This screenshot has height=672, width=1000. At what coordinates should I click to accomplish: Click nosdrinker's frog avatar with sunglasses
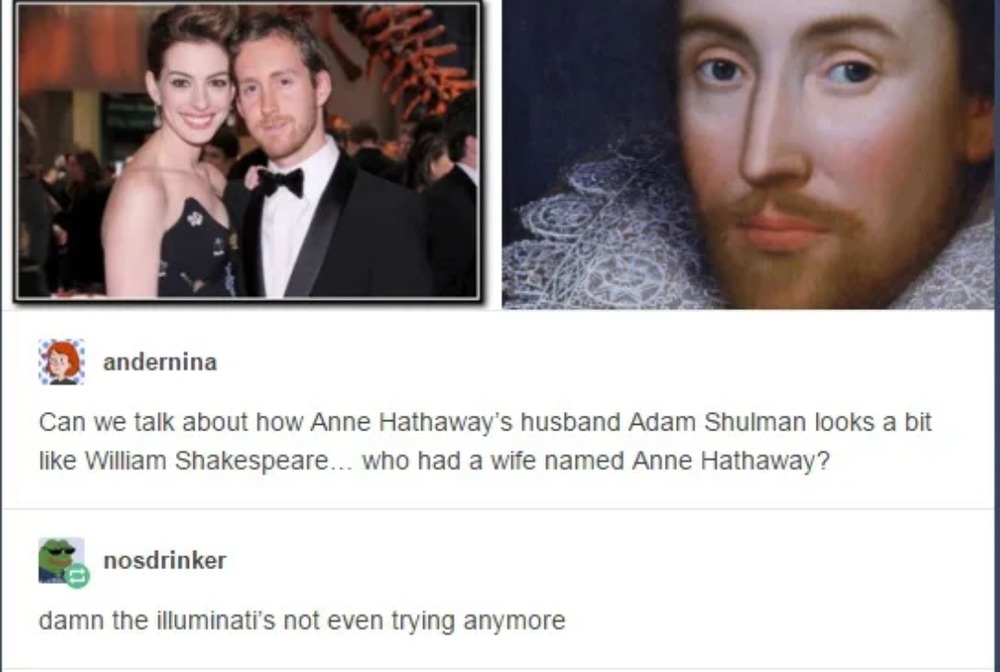pos(61,560)
